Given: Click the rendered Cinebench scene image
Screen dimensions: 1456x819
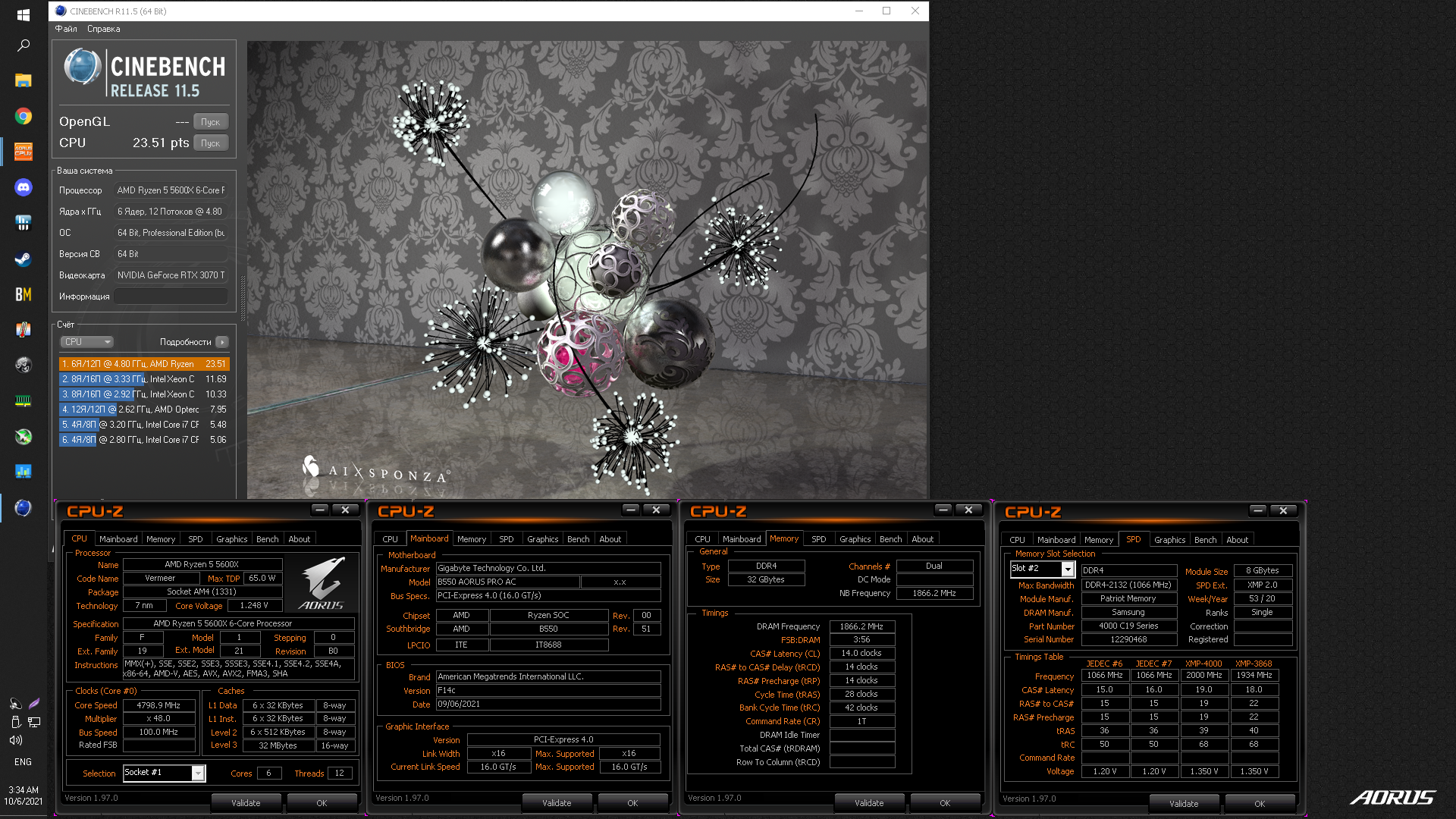Looking at the screenshot, I should click(587, 269).
